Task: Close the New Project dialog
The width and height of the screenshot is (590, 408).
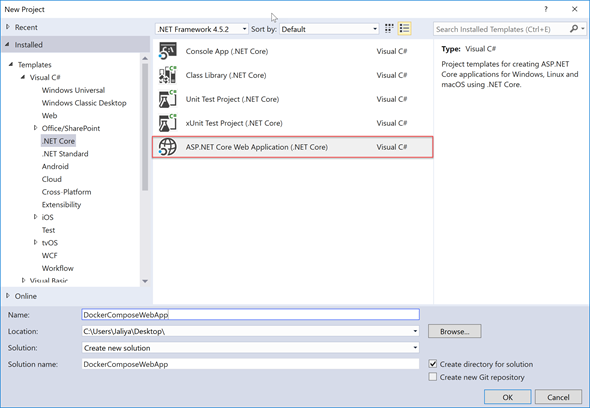Action: (575, 9)
